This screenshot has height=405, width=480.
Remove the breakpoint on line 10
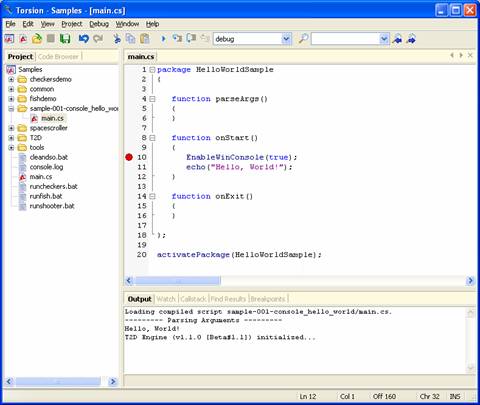(129, 157)
